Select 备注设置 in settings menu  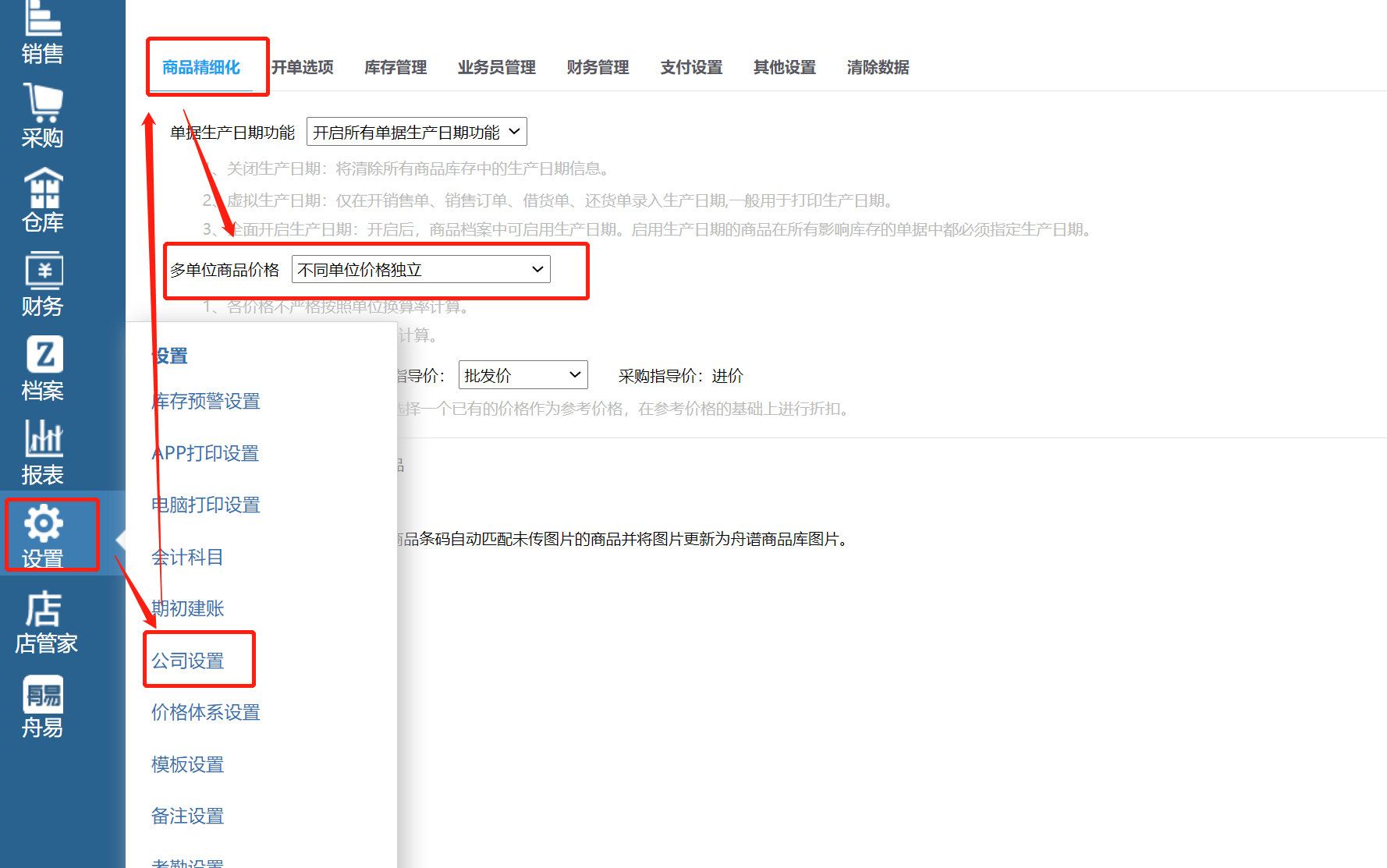(187, 817)
